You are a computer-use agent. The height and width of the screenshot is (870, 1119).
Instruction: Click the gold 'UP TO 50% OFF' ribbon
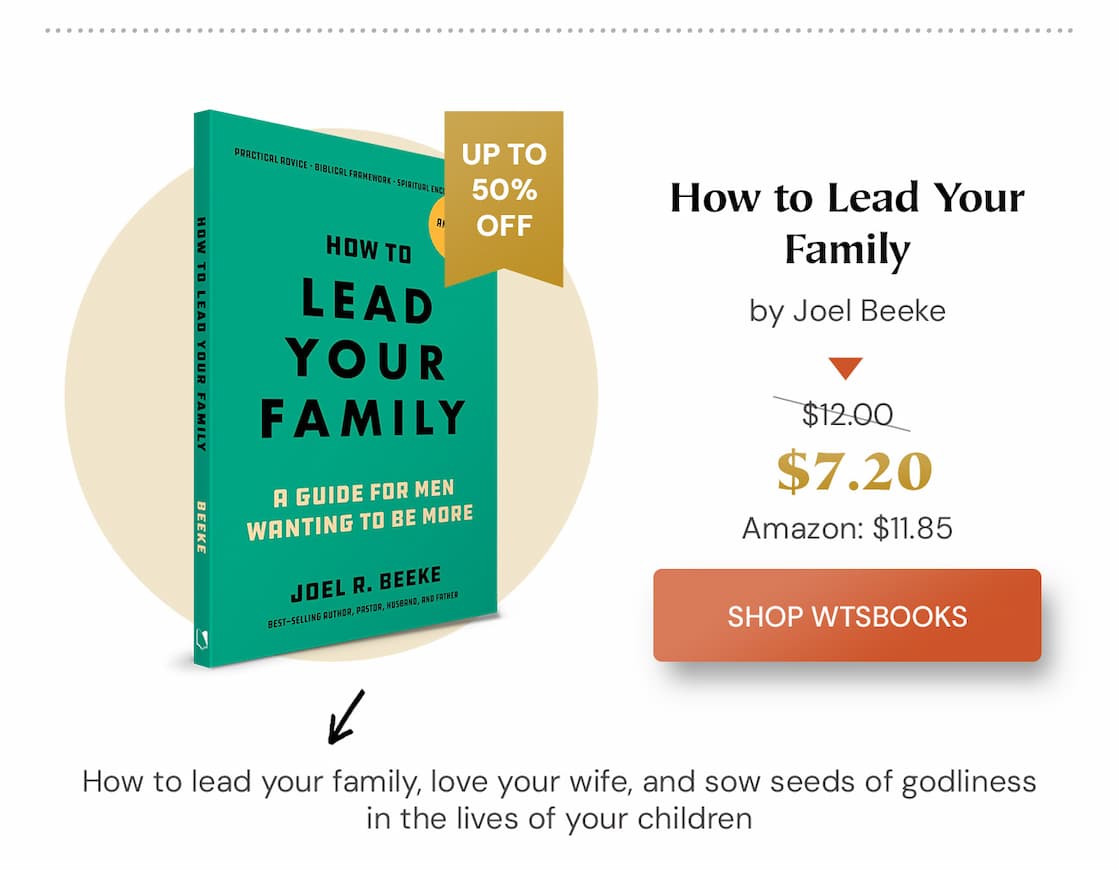504,192
